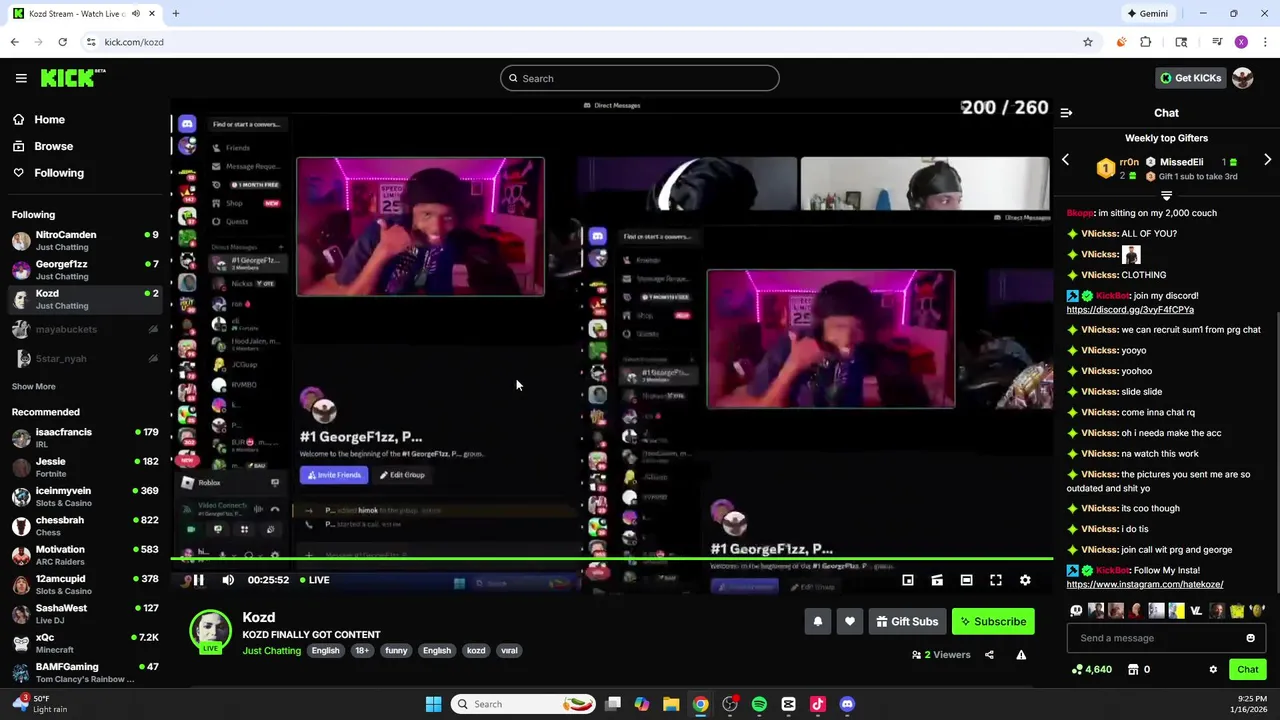Click the Kick bot emote in quick row
The height and width of the screenshot is (720, 1280).
tap(1076, 610)
